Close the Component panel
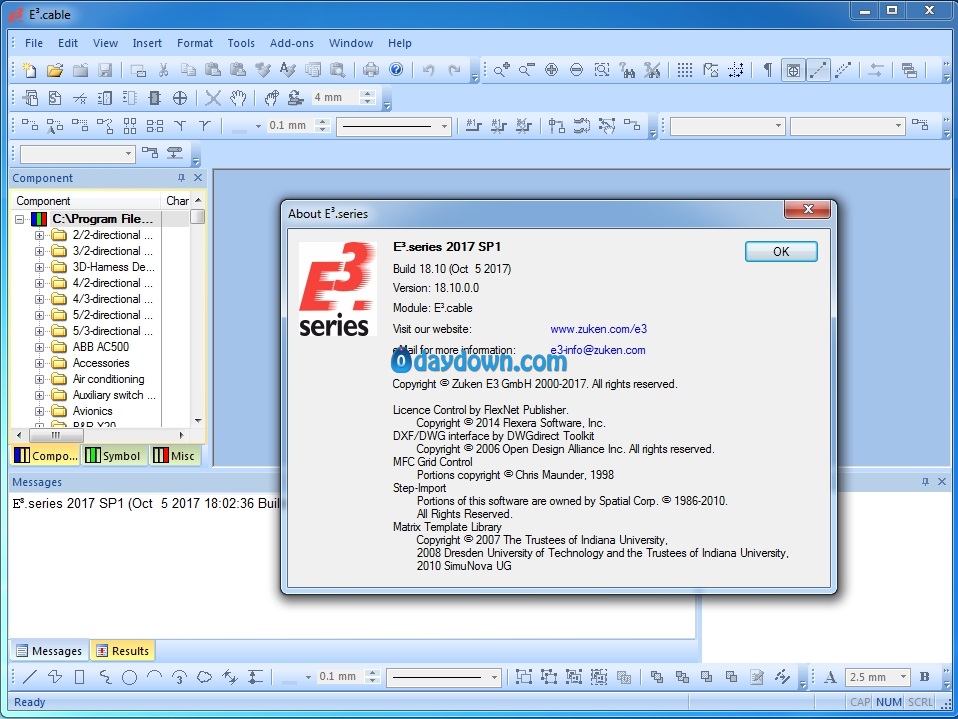 (x=198, y=178)
